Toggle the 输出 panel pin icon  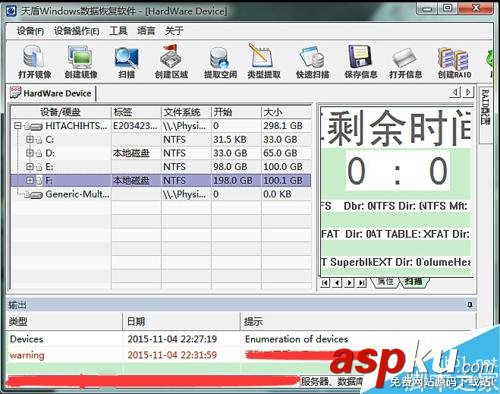[x=470, y=305]
